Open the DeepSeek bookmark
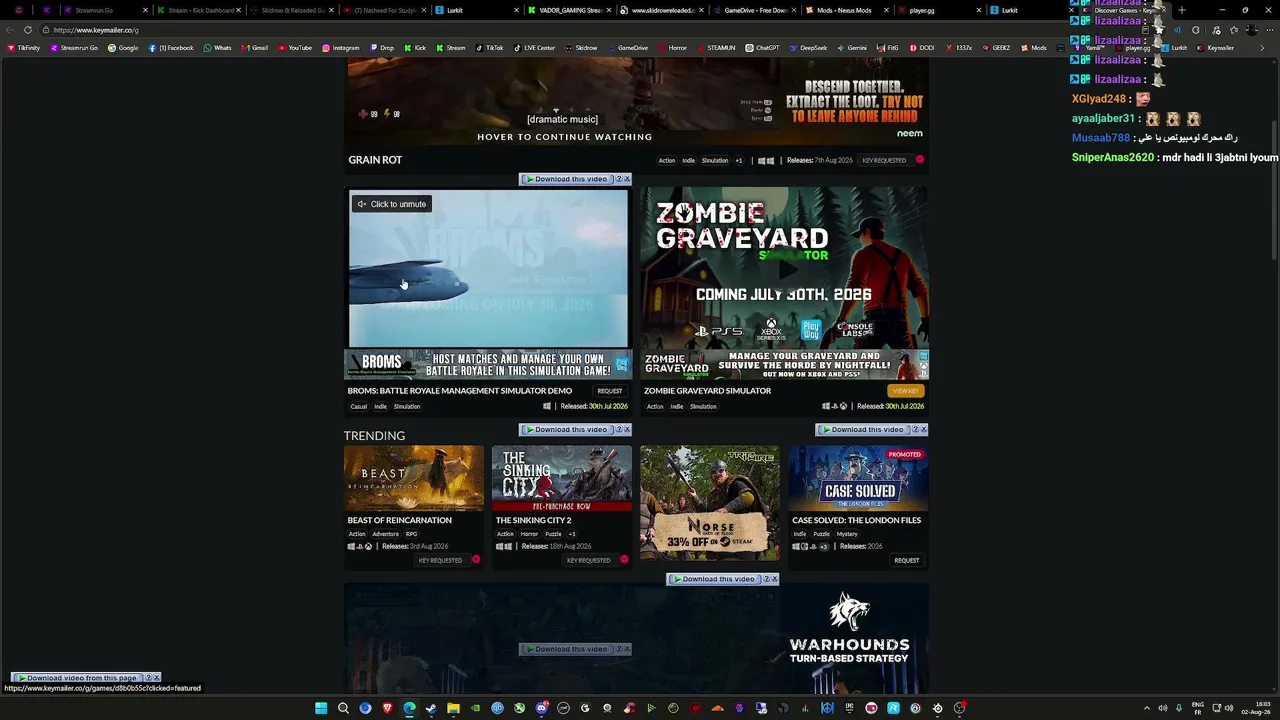This screenshot has width=1280, height=720. [x=807, y=48]
